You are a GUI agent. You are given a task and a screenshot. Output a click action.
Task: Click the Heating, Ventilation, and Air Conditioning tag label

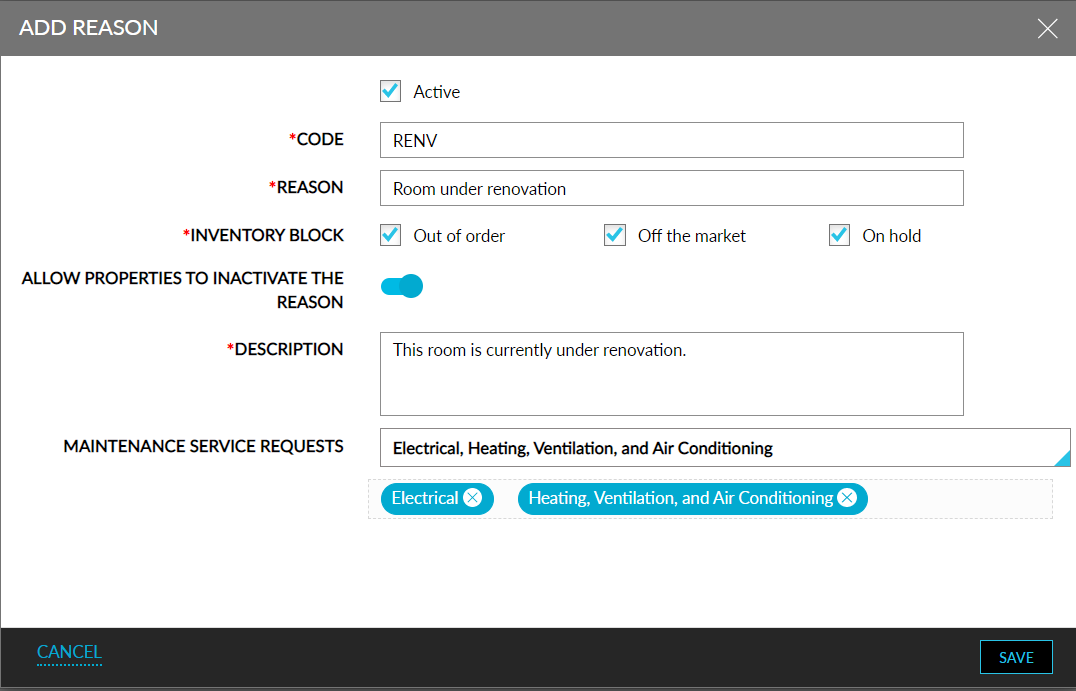click(x=681, y=498)
